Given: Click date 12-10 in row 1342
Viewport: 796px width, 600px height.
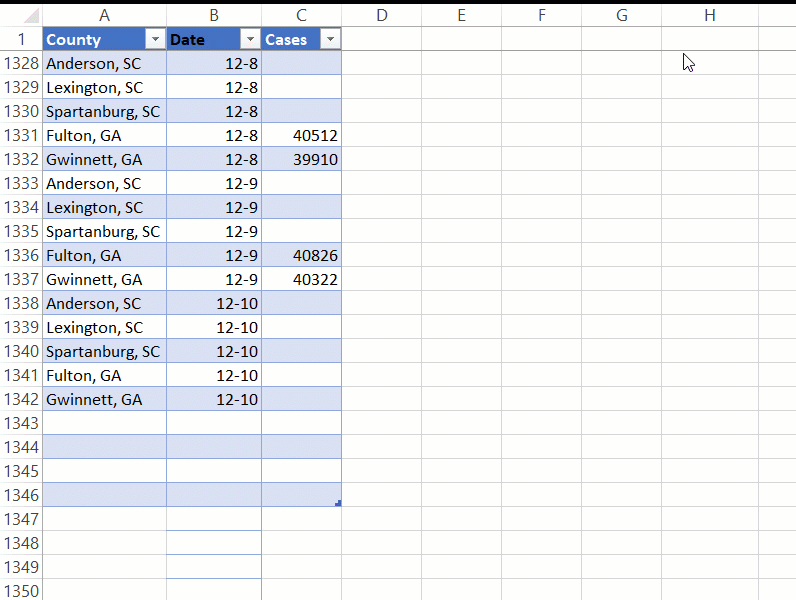Looking at the screenshot, I should tap(214, 399).
